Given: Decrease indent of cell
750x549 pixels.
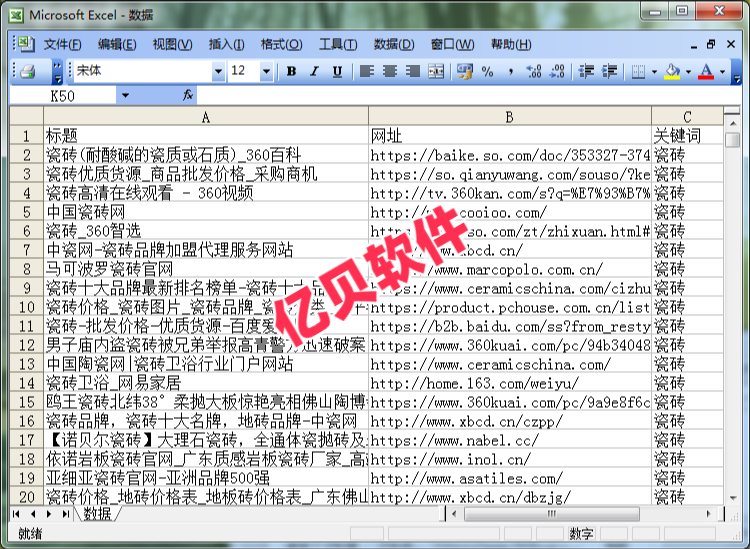Looking at the screenshot, I should [586, 72].
